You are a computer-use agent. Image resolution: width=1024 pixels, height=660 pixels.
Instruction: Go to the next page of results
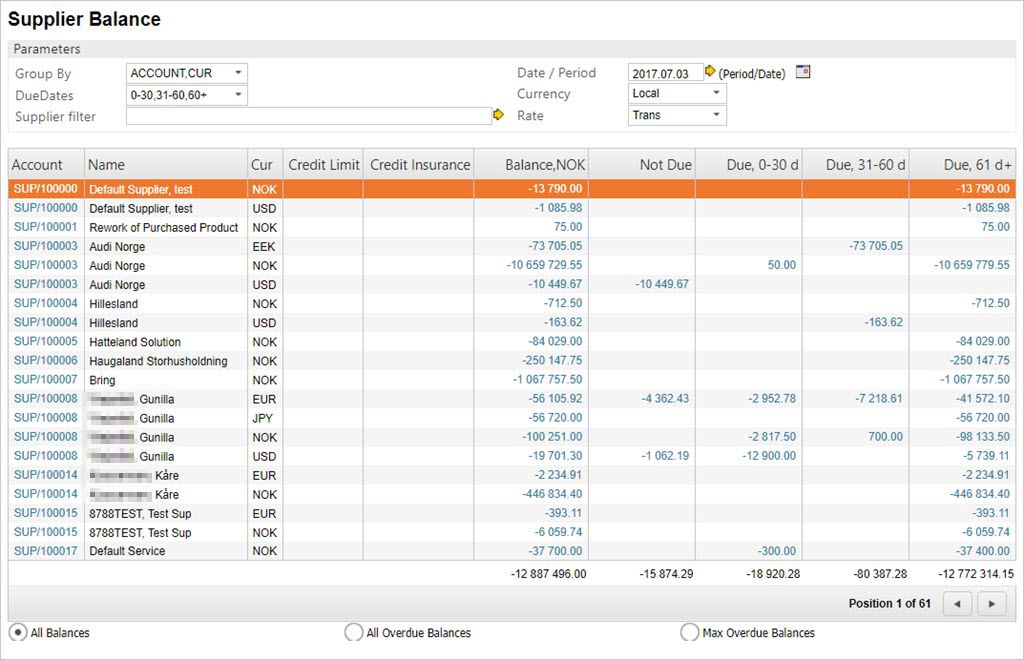(x=991, y=604)
